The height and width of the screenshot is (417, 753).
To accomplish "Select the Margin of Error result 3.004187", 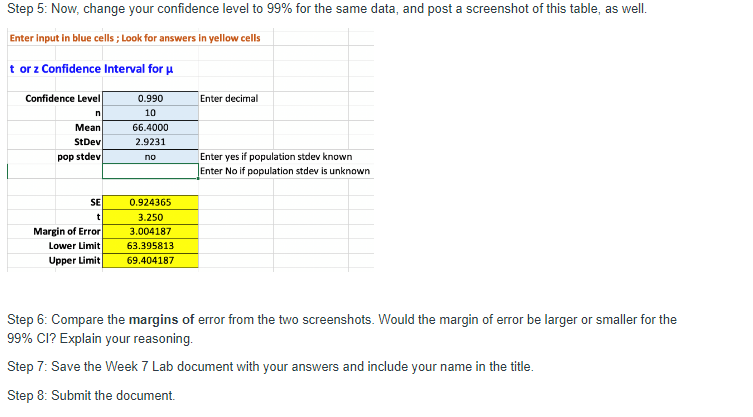I will [150, 232].
